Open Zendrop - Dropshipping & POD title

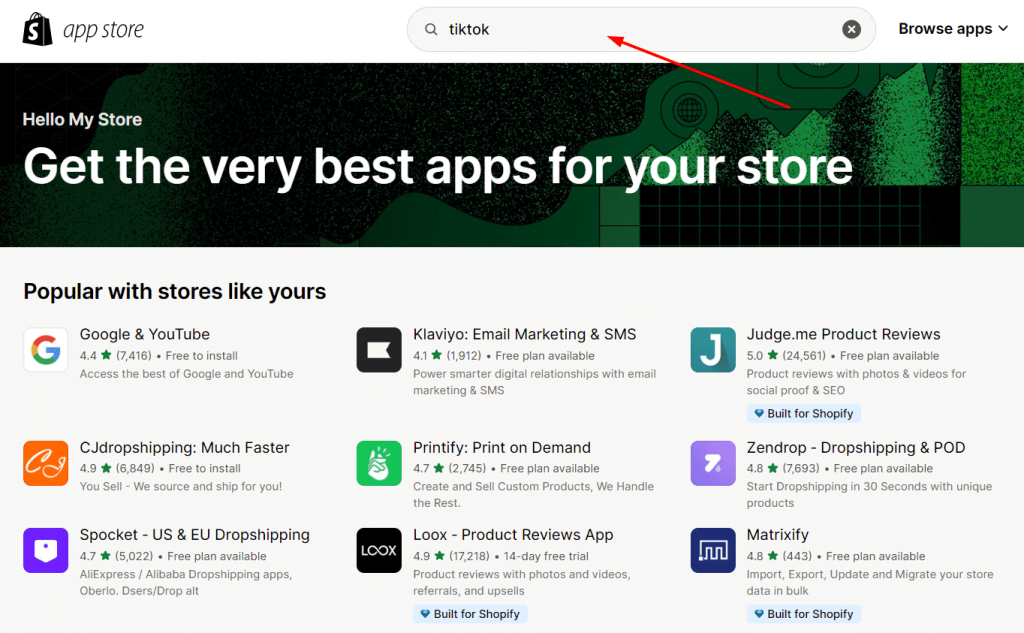[856, 447]
